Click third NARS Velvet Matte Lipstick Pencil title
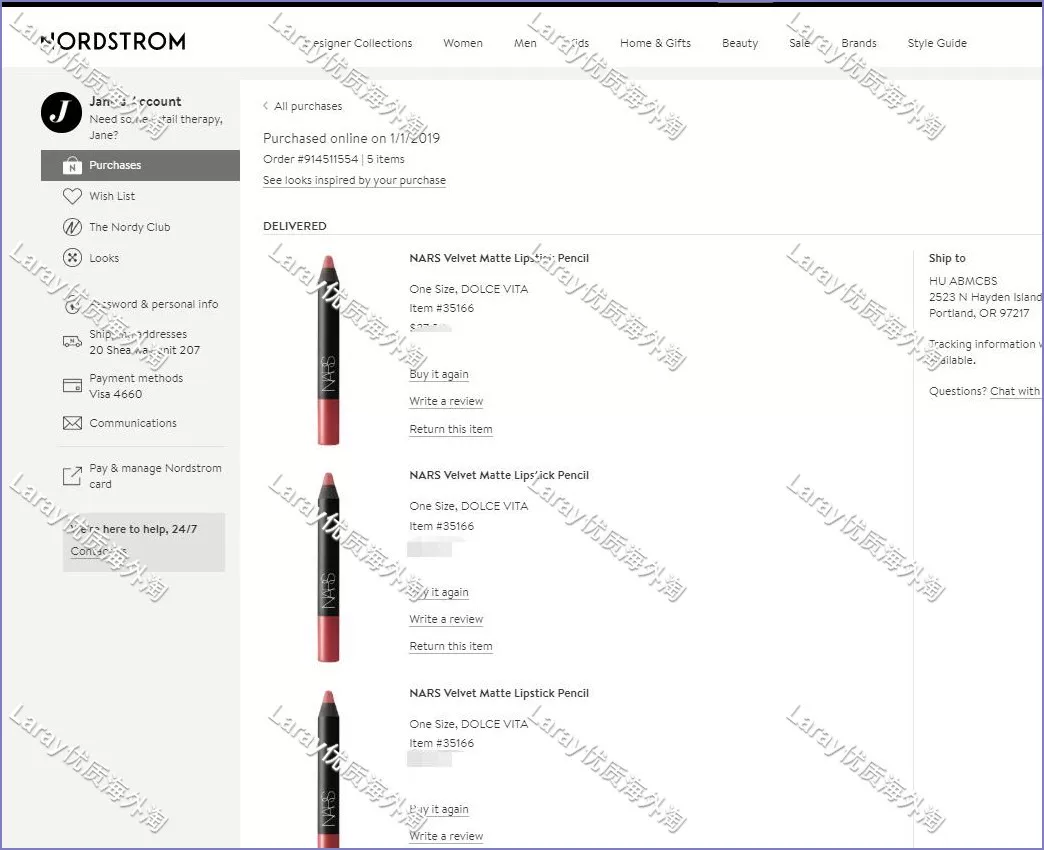The width and height of the screenshot is (1044, 850). [x=499, y=693]
